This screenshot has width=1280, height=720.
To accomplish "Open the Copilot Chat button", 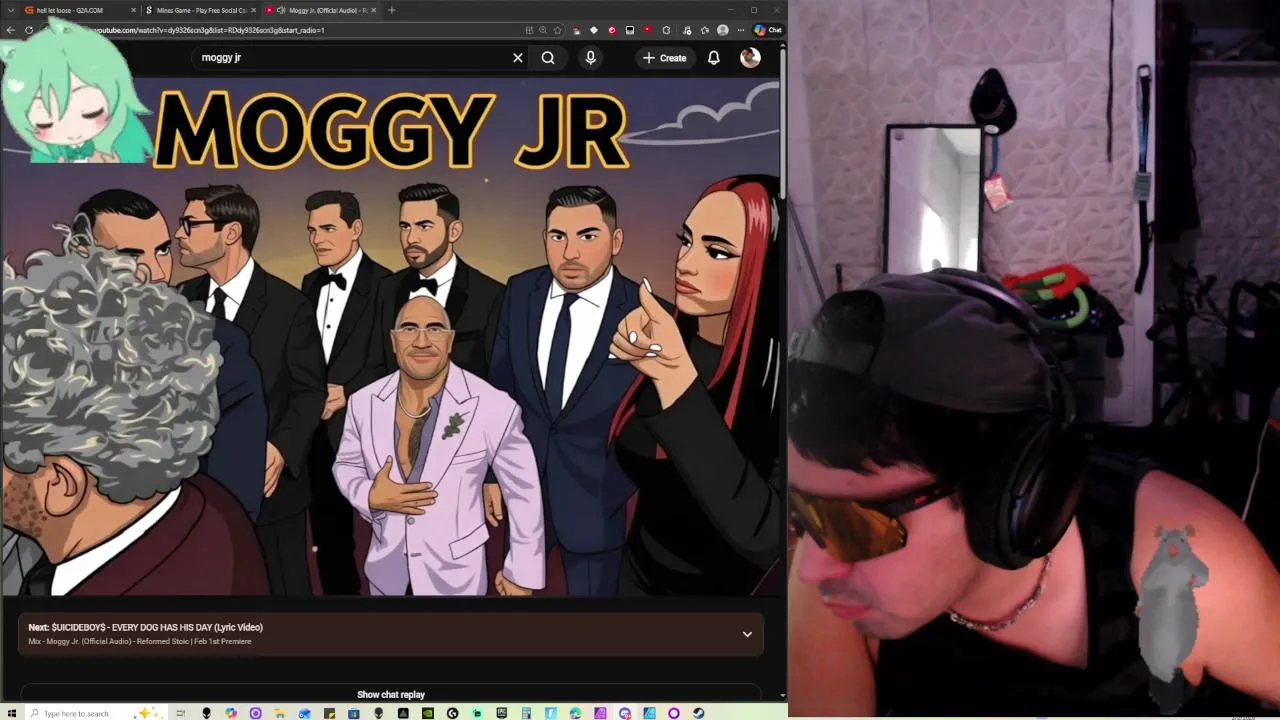I will tap(768, 30).
